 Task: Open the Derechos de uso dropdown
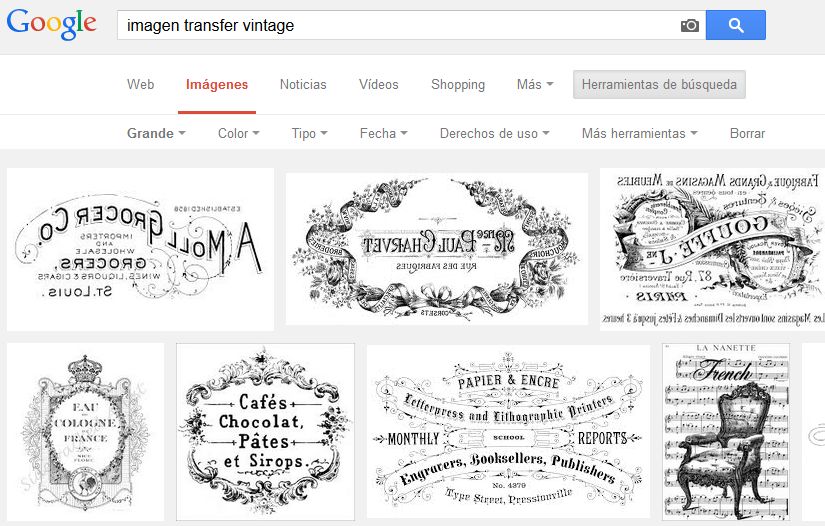coord(495,133)
